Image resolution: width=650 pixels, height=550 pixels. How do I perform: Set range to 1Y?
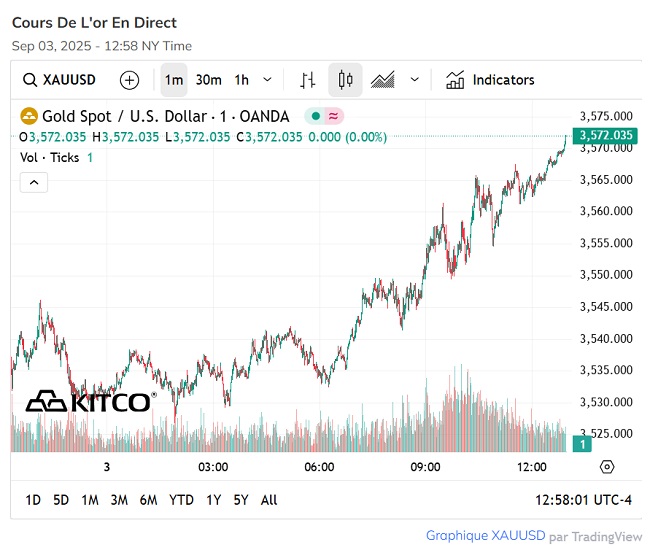213,500
